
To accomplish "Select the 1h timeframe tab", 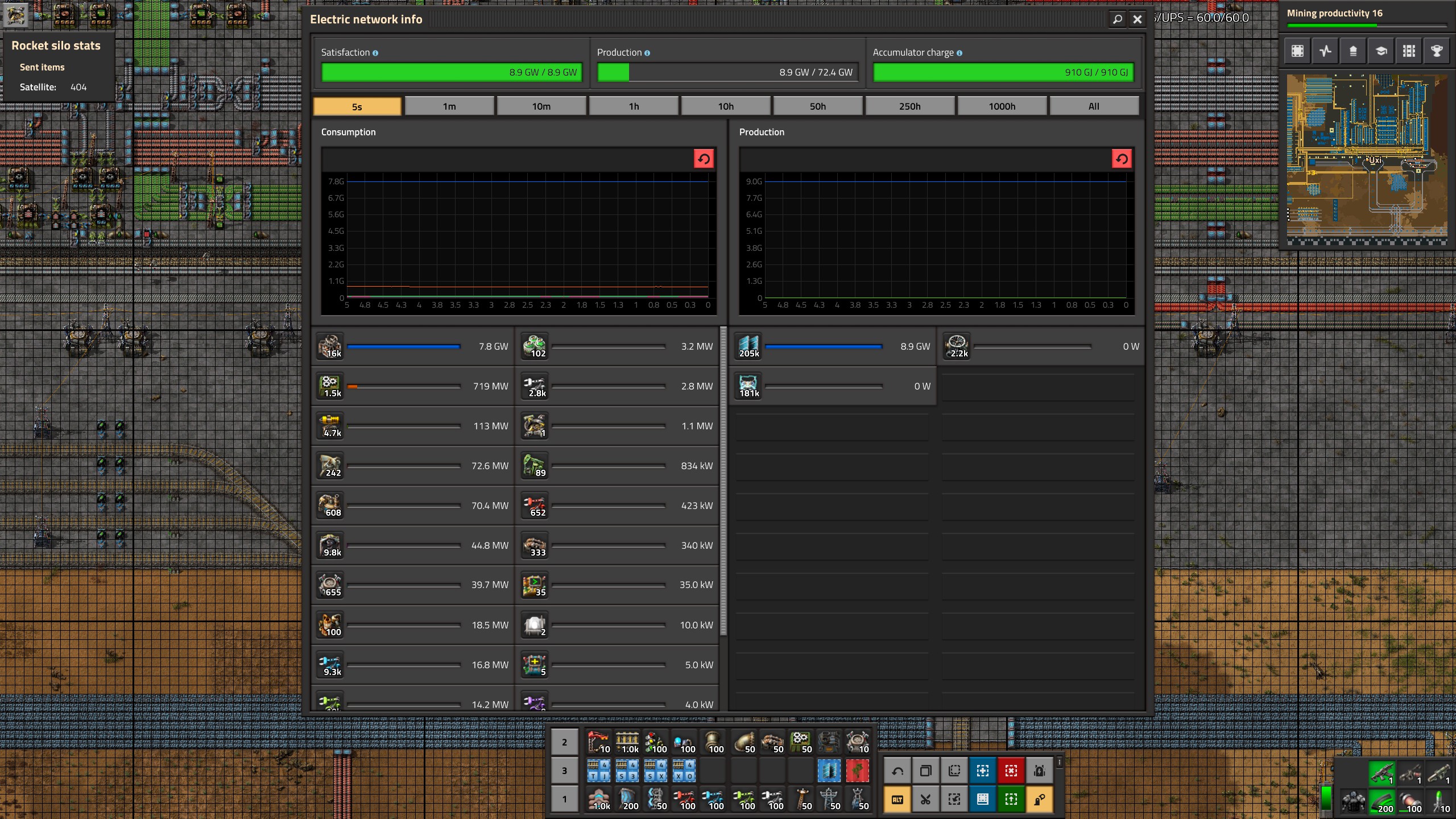I will click(x=634, y=106).
